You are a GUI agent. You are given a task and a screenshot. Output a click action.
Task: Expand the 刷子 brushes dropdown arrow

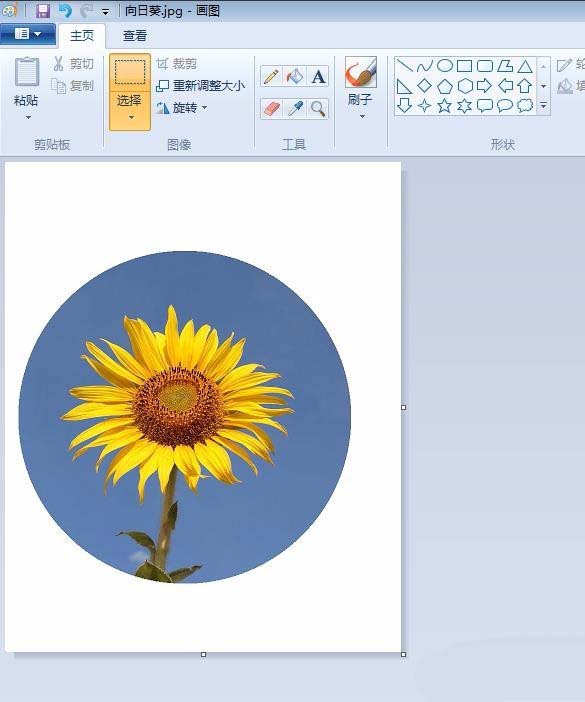[362, 117]
